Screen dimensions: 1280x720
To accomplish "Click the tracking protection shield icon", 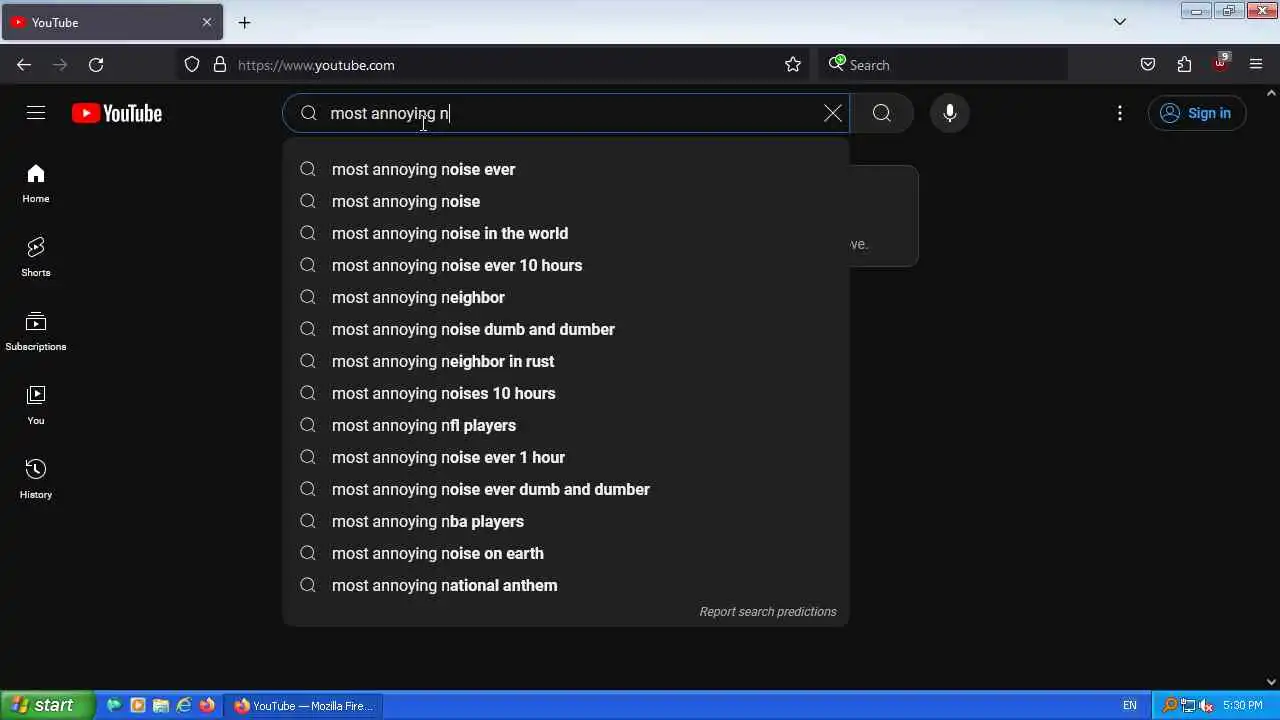I will 192,65.
